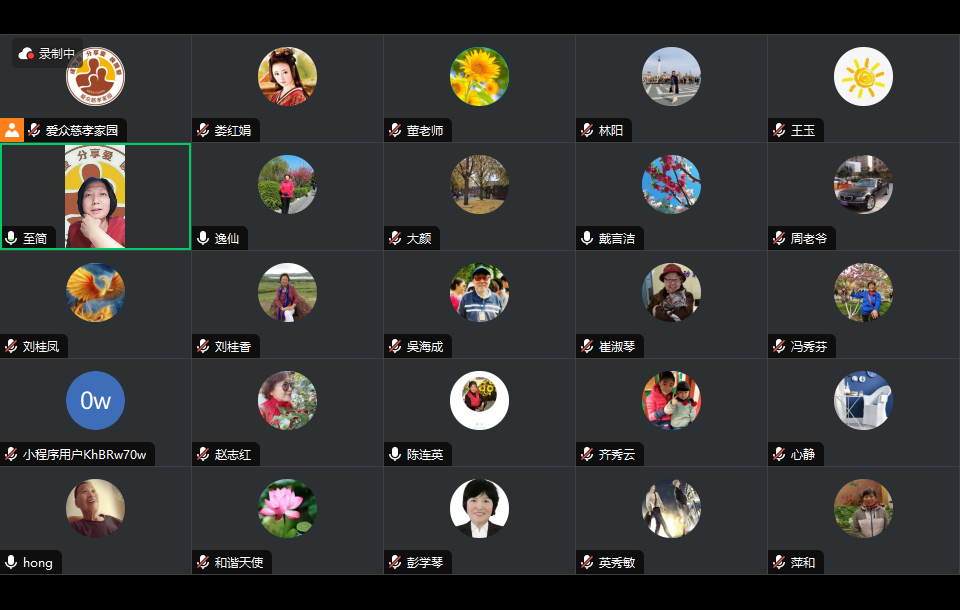The image size is (960, 610).
Task: Click the muted mic icon for 娄红娟
Action: coord(203,130)
